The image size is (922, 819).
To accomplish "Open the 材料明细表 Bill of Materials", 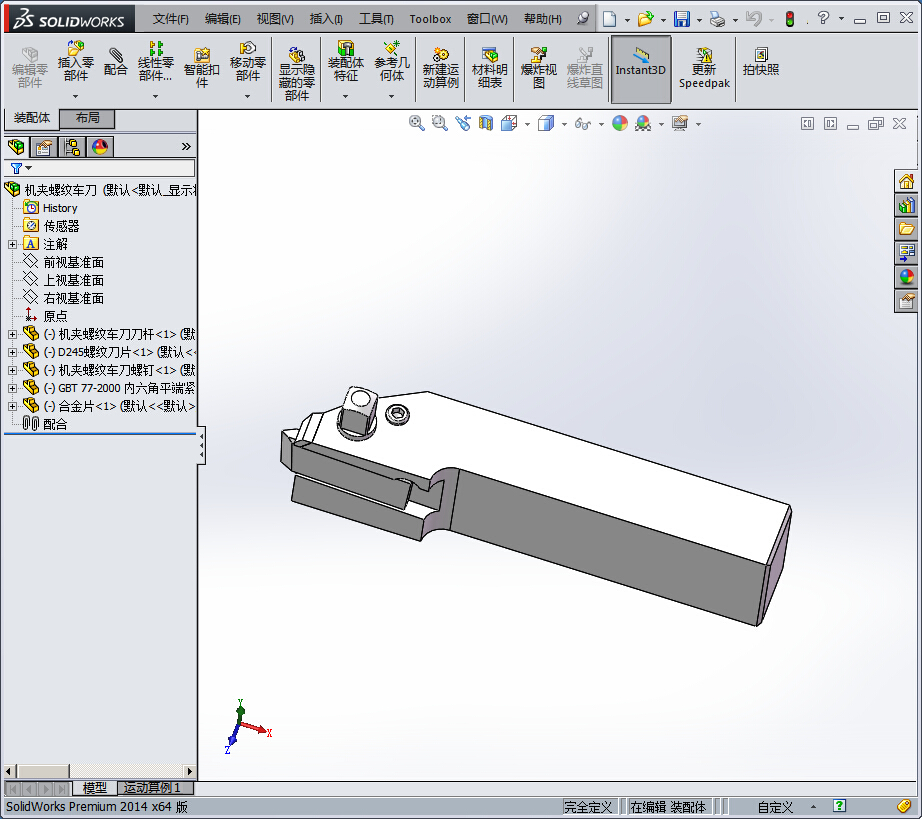I will pos(489,68).
